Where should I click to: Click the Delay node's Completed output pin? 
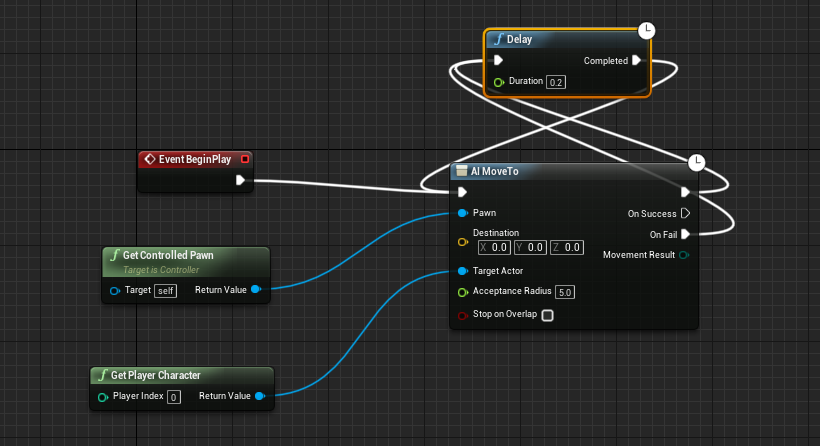636,60
